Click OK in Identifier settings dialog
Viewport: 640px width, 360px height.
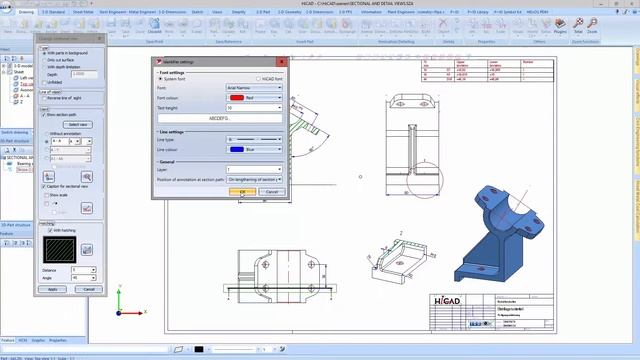point(242,192)
